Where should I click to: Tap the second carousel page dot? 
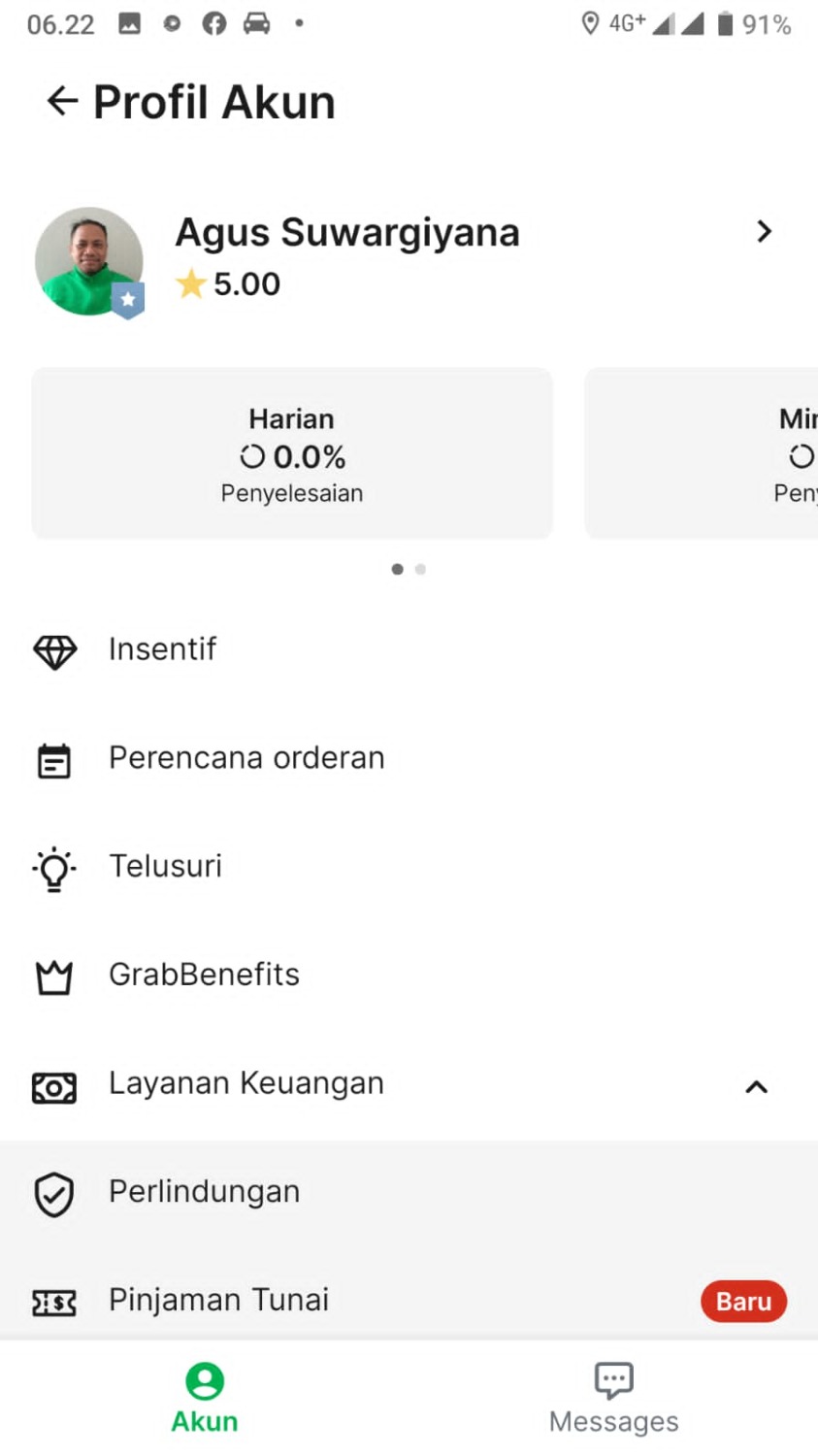pos(420,569)
